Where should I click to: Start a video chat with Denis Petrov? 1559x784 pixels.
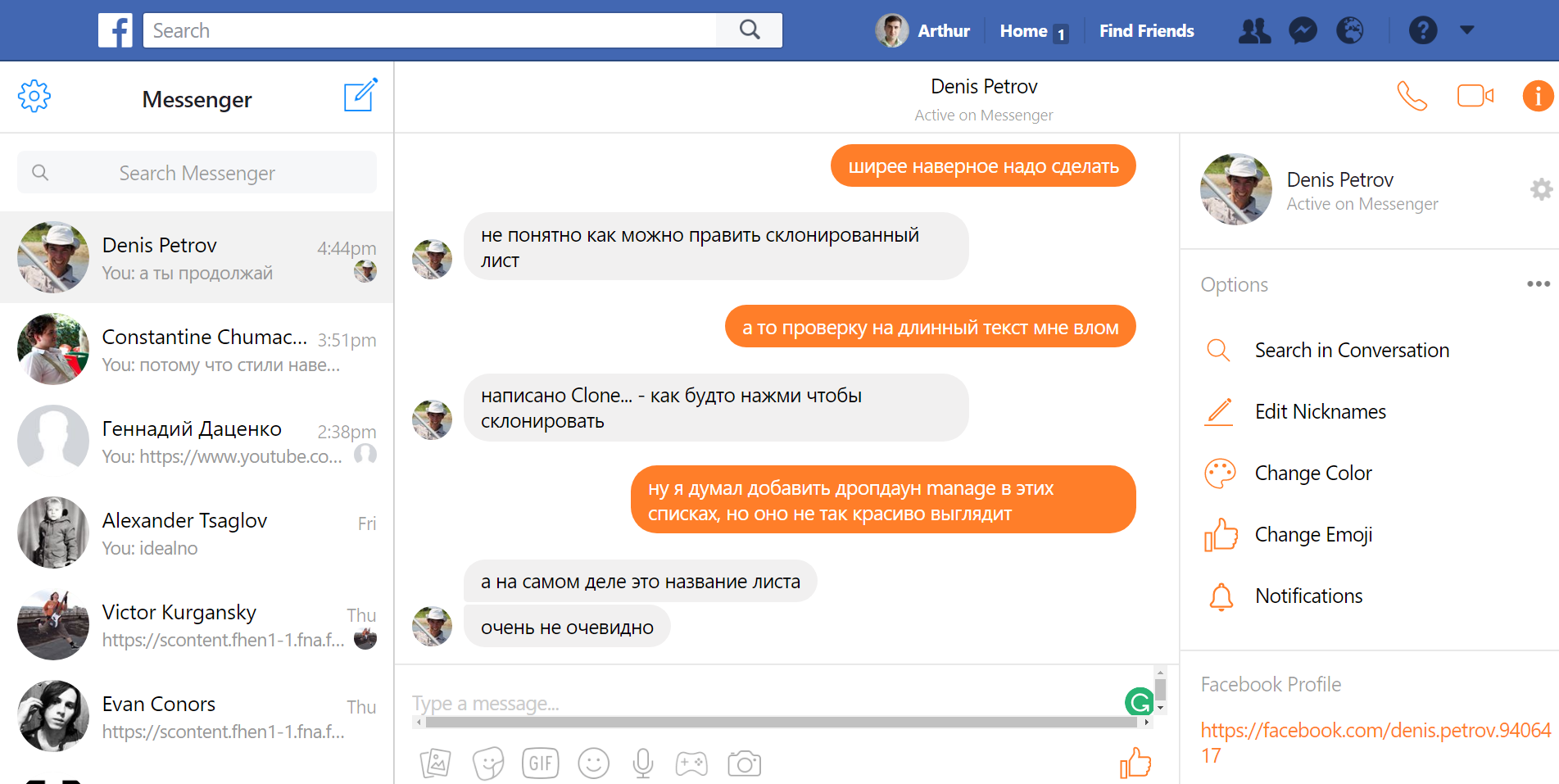tap(1475, 96)
